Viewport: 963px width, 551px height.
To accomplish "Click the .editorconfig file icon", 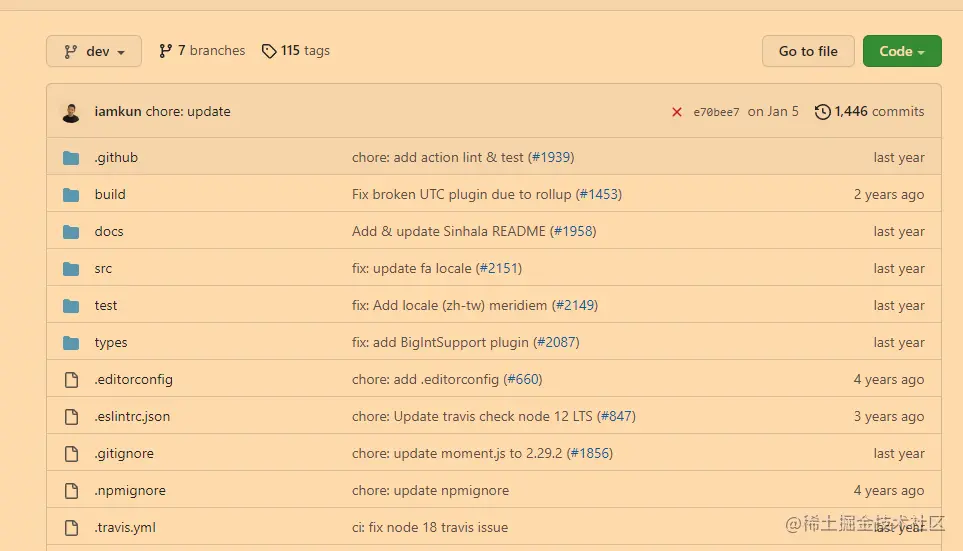I will point(71,380).
